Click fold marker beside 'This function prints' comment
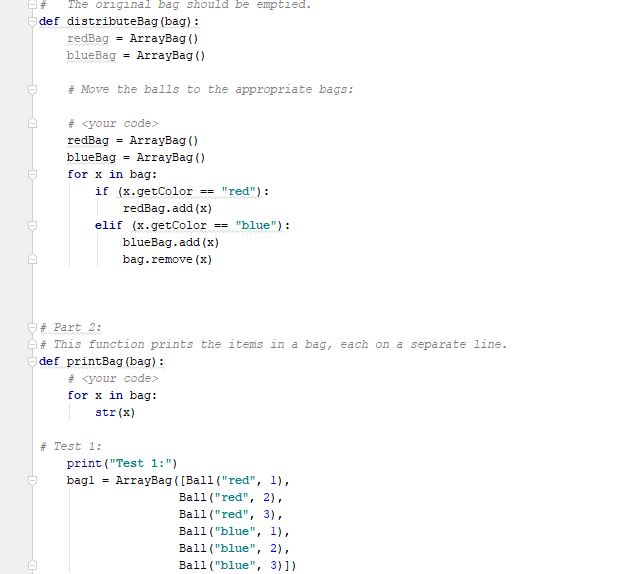The width and height of the screenshot is (622, 574). 32,344
